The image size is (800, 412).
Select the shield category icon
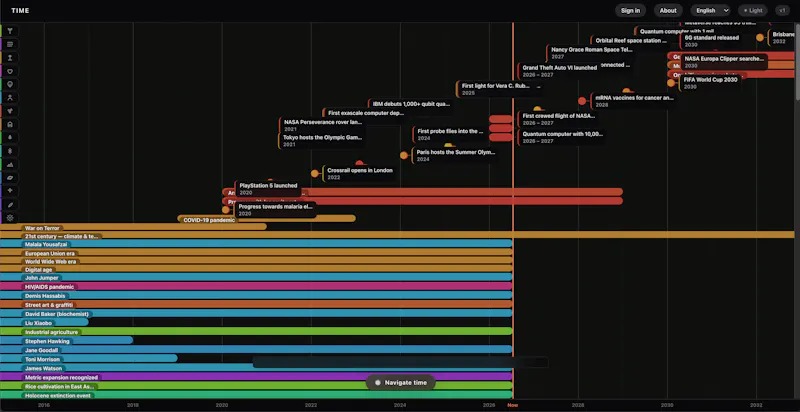[10, 71]
